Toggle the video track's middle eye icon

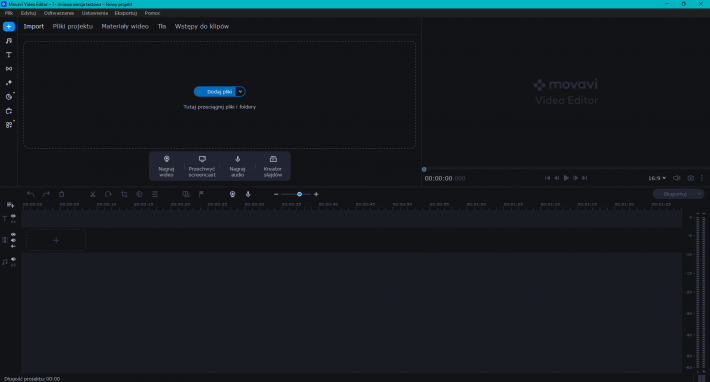coord(13,240)
